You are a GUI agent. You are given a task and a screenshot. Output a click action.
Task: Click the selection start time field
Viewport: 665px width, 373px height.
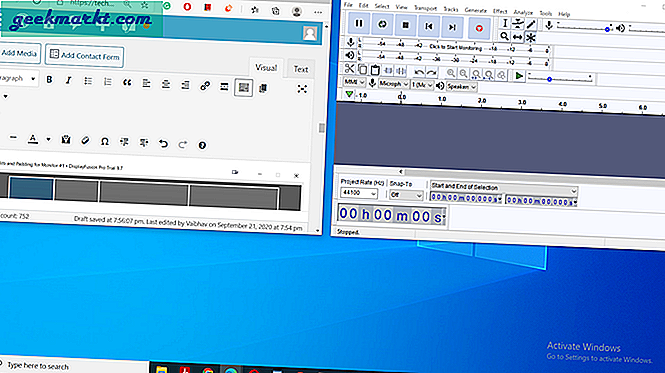466,198
